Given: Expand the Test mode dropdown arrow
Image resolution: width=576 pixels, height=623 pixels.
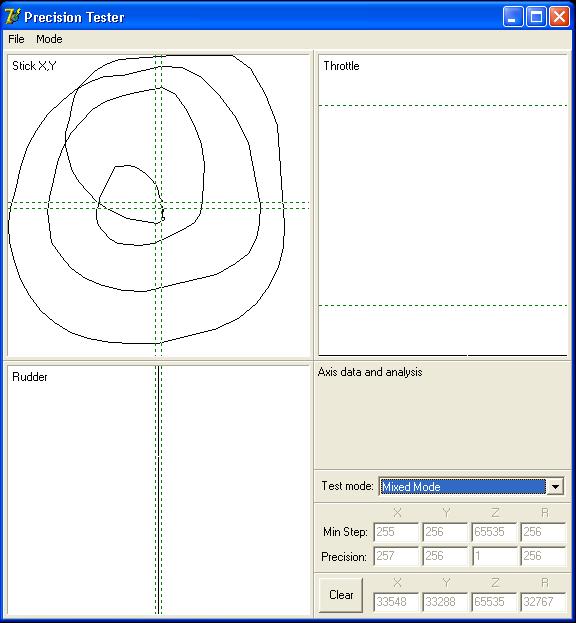Looking at the screenshot, I should pyautogui.click(x=555, y=486).
